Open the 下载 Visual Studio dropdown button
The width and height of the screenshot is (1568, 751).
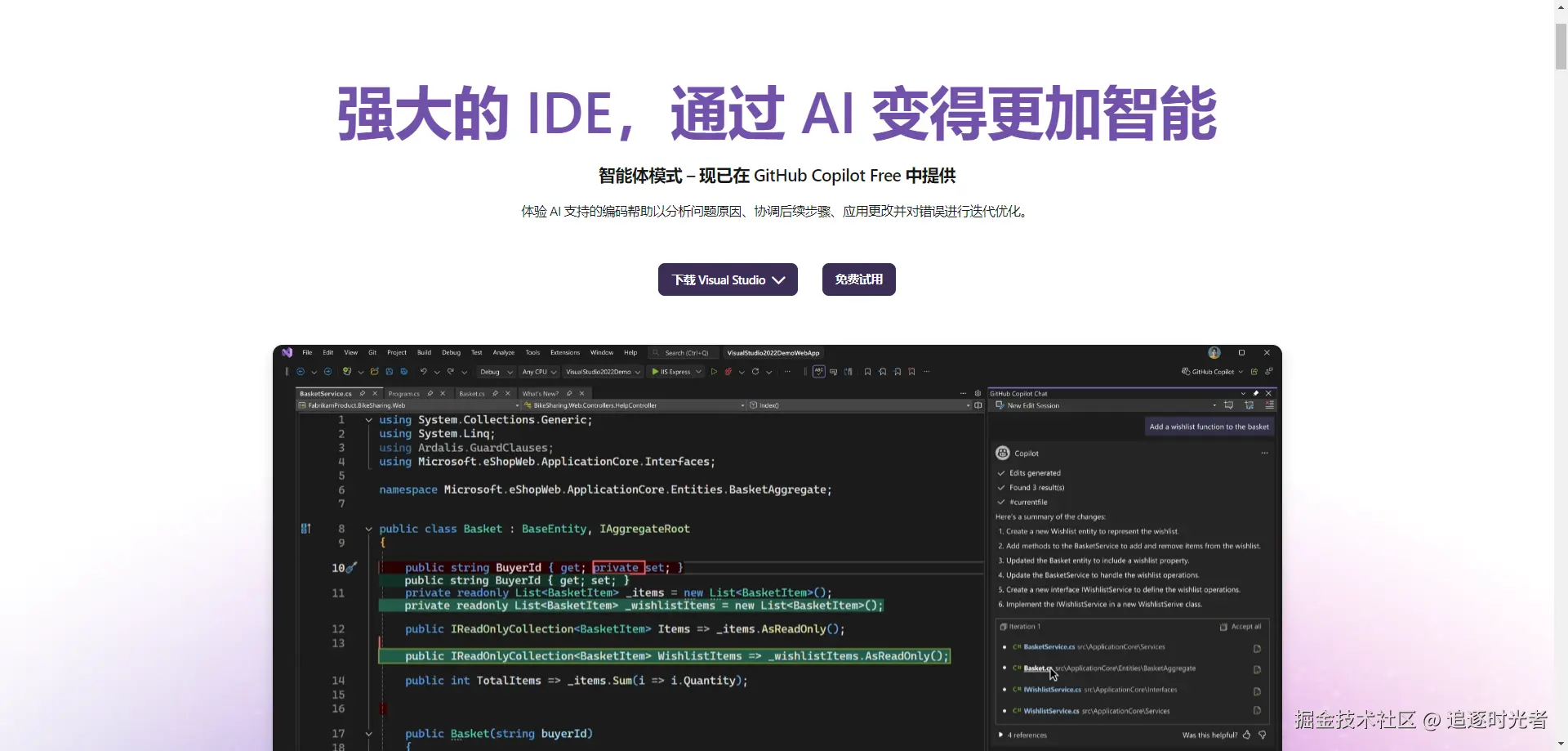coord(728,279)
